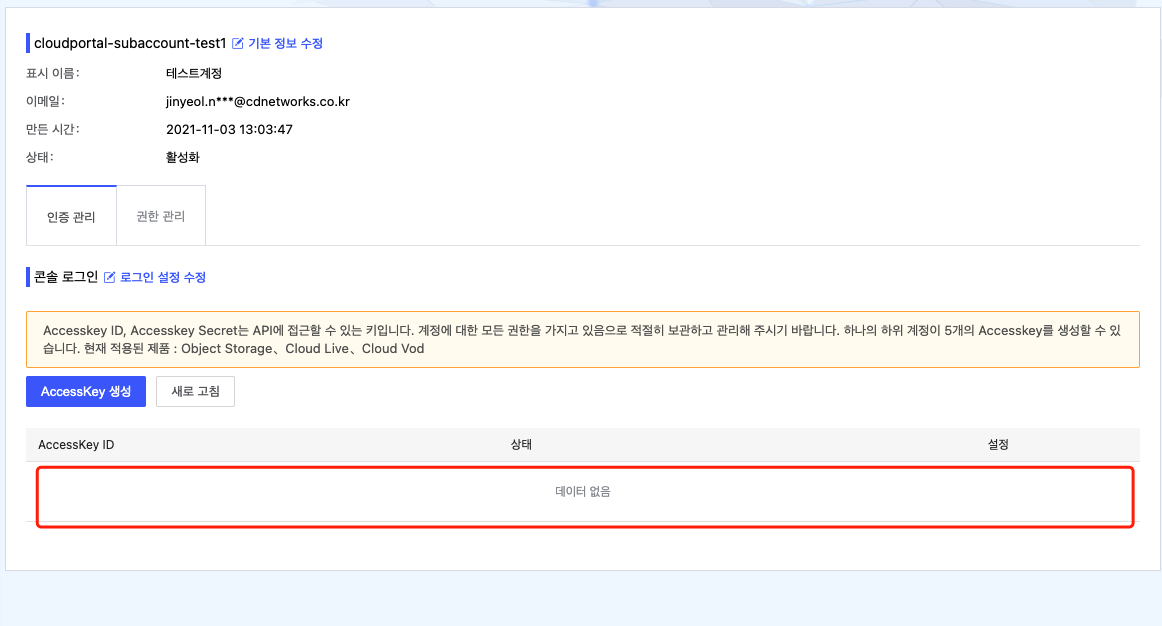This screenshot has height=626, width=1162.
Task: Click the 상태 column header in the table
Action: coord(521,445)
